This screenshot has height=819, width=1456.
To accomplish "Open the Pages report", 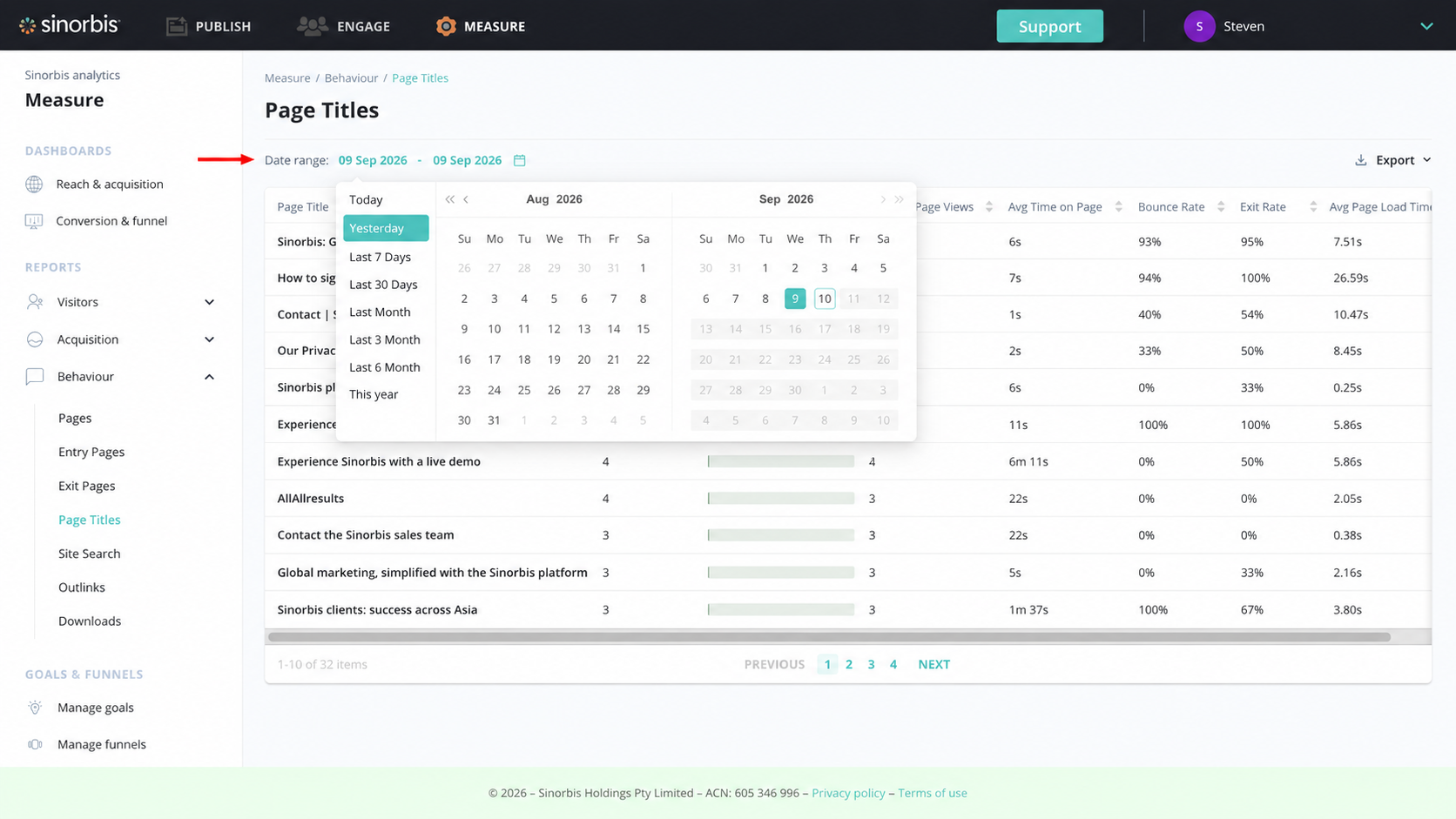I will click(75, 418).
